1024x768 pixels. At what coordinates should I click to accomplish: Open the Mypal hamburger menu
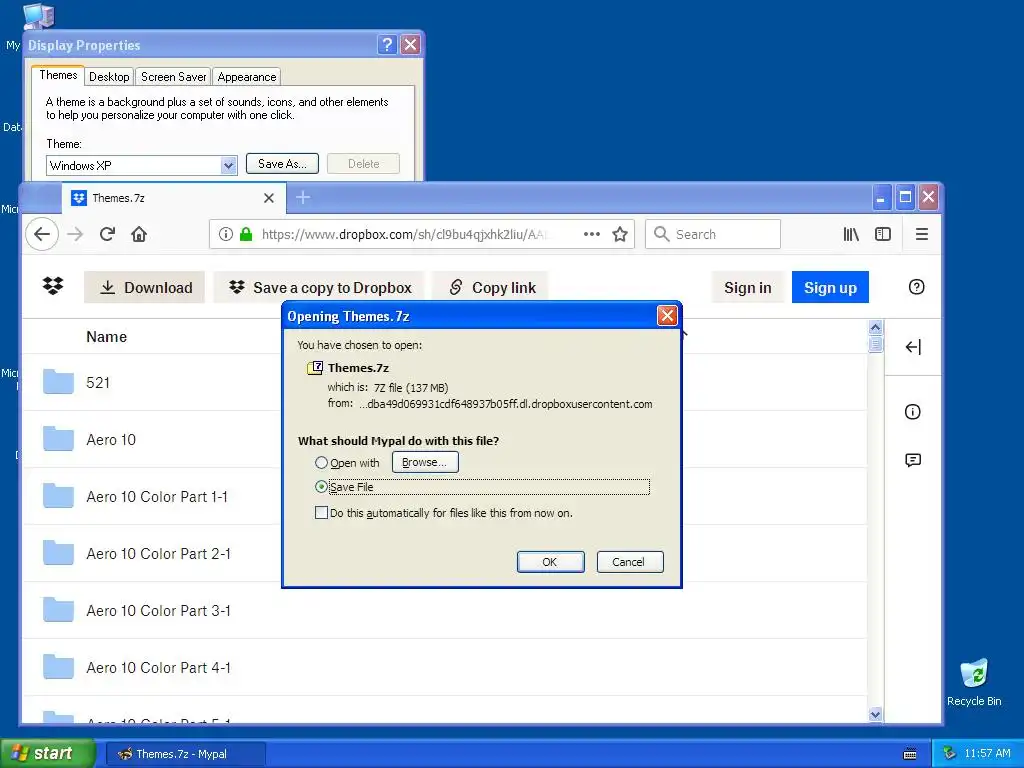pos(921,234)
